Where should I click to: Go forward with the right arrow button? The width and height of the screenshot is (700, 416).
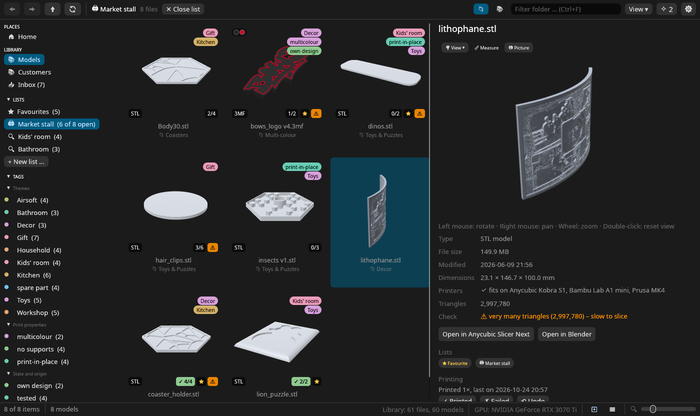coord(32,9)
